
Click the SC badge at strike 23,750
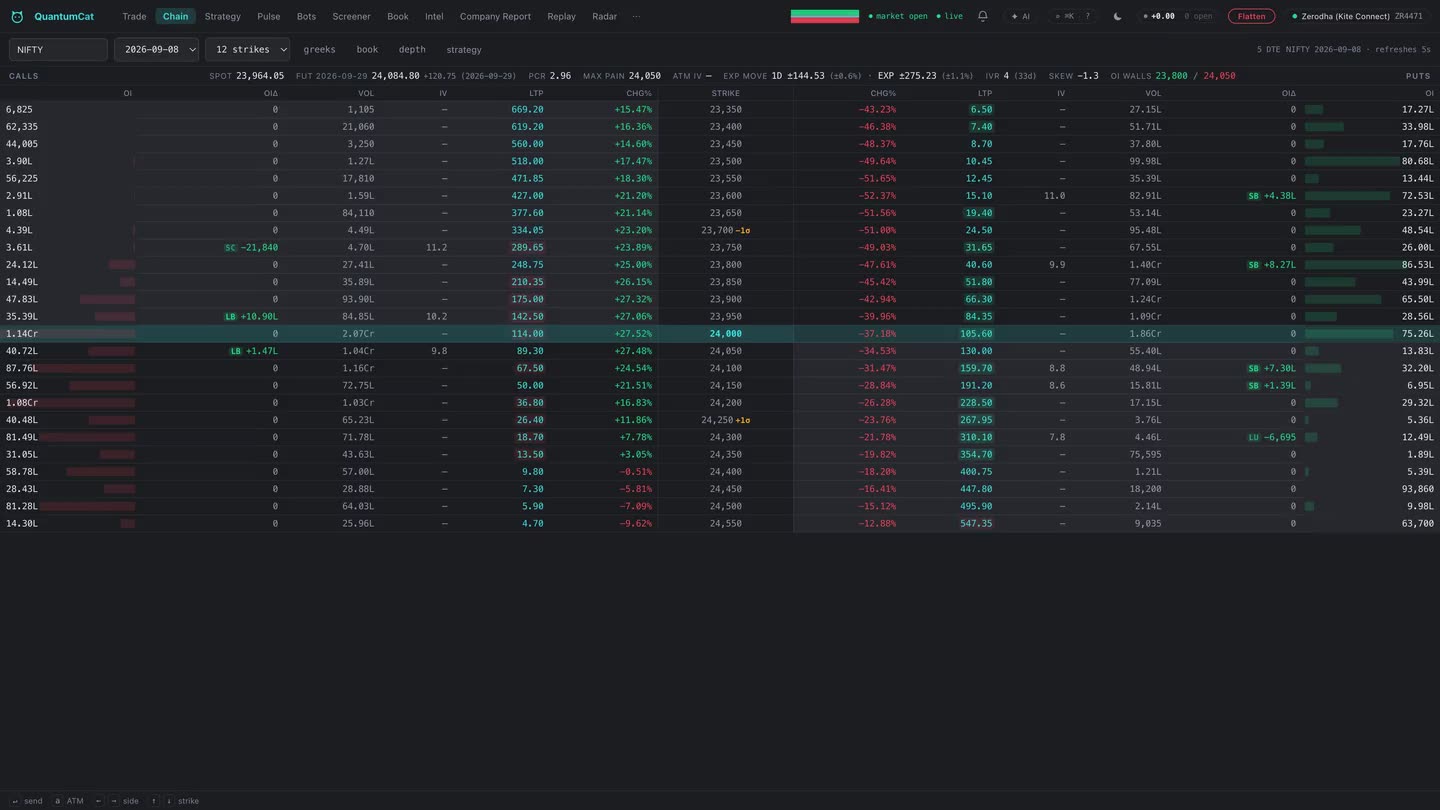coord(230,248)
